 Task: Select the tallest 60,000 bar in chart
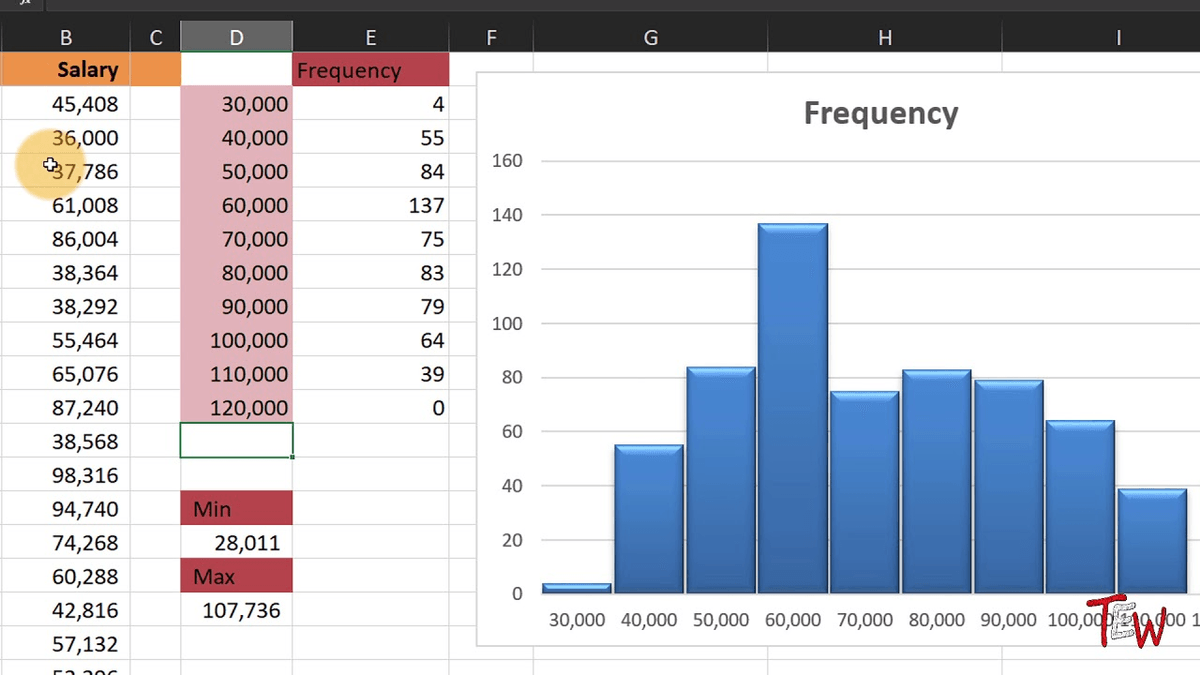(x=793, y=400)
